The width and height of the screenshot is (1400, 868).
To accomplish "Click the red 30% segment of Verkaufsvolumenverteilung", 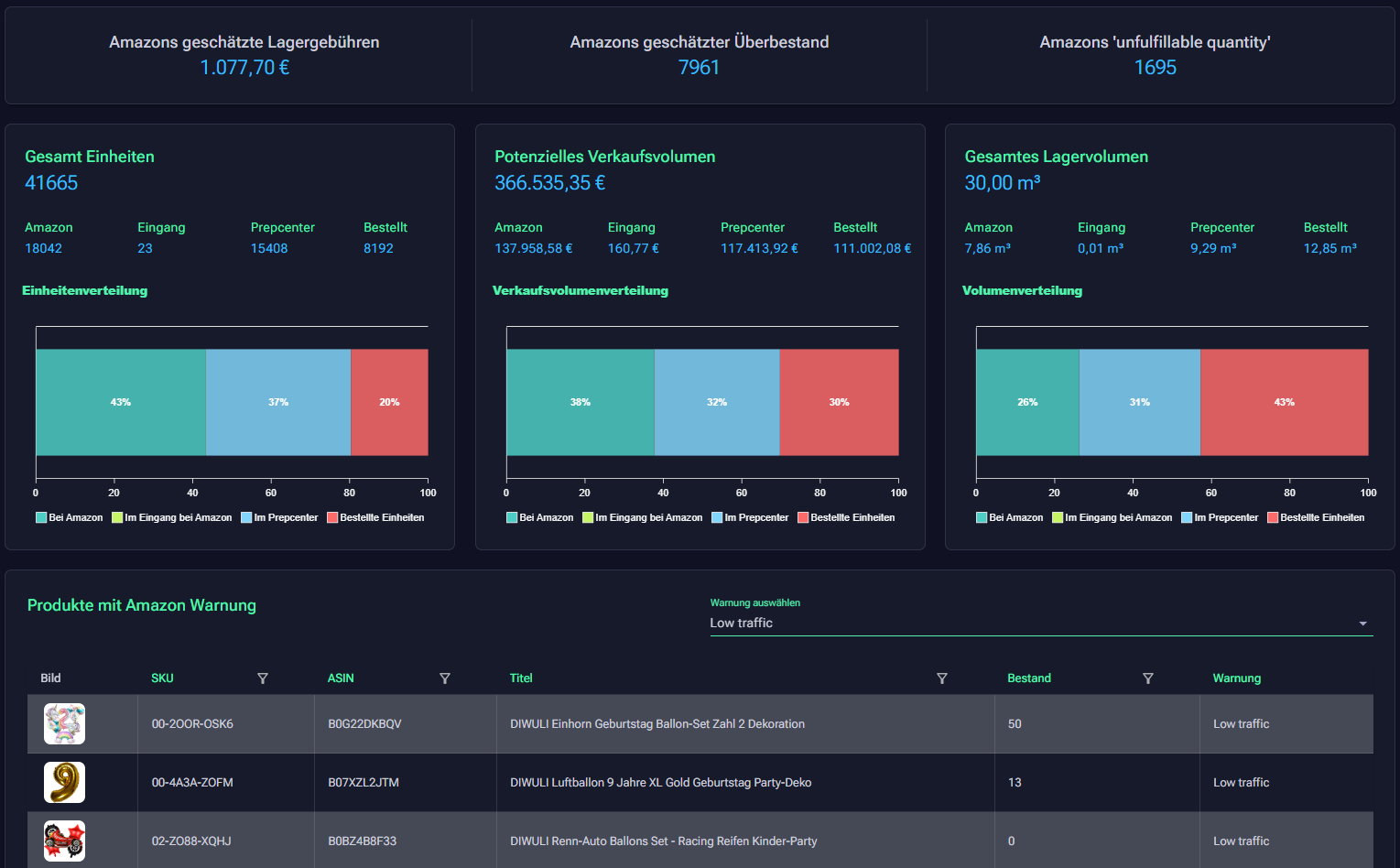I will [x=839, y=402].
